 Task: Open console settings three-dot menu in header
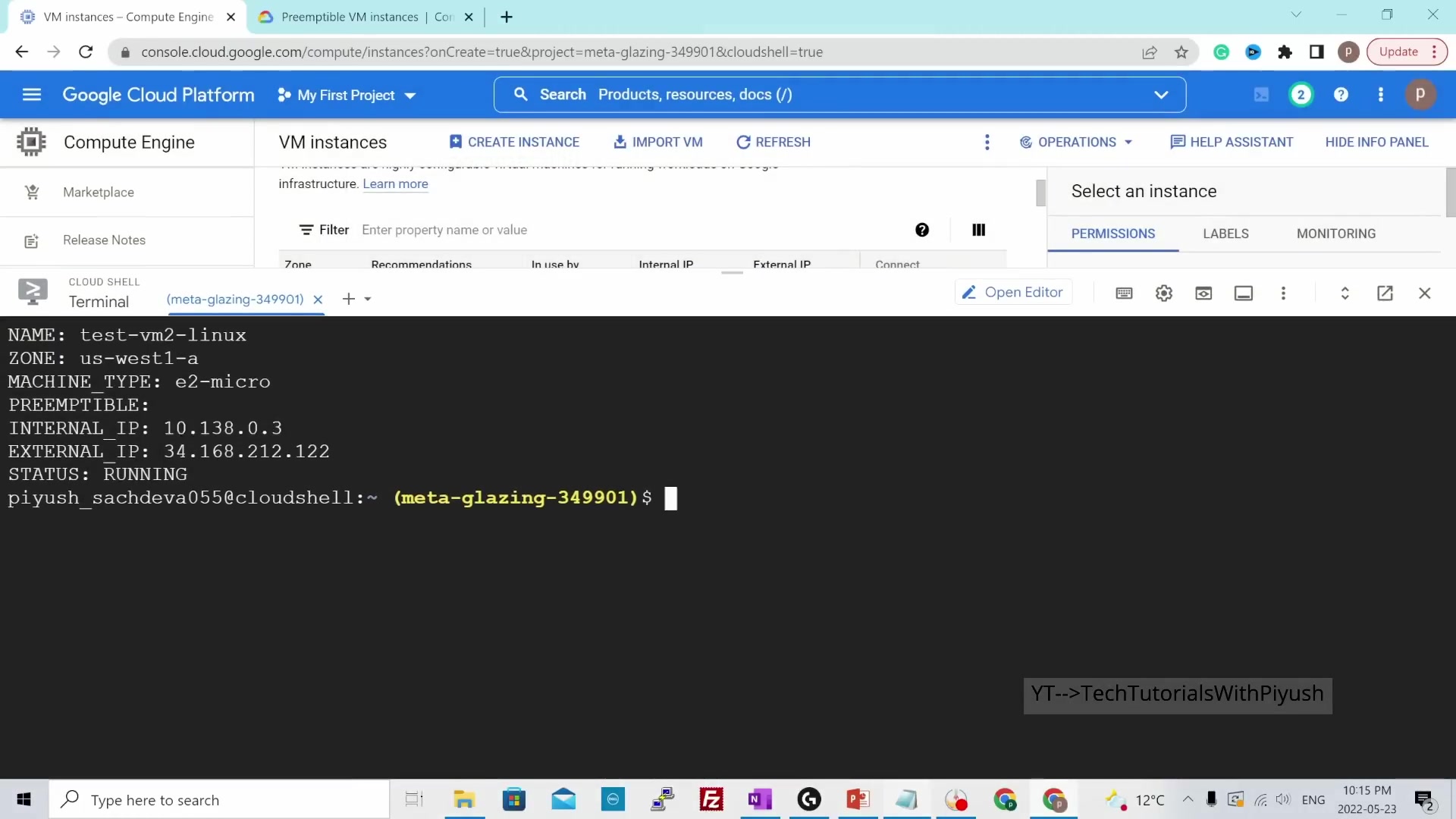(1380, 95)
